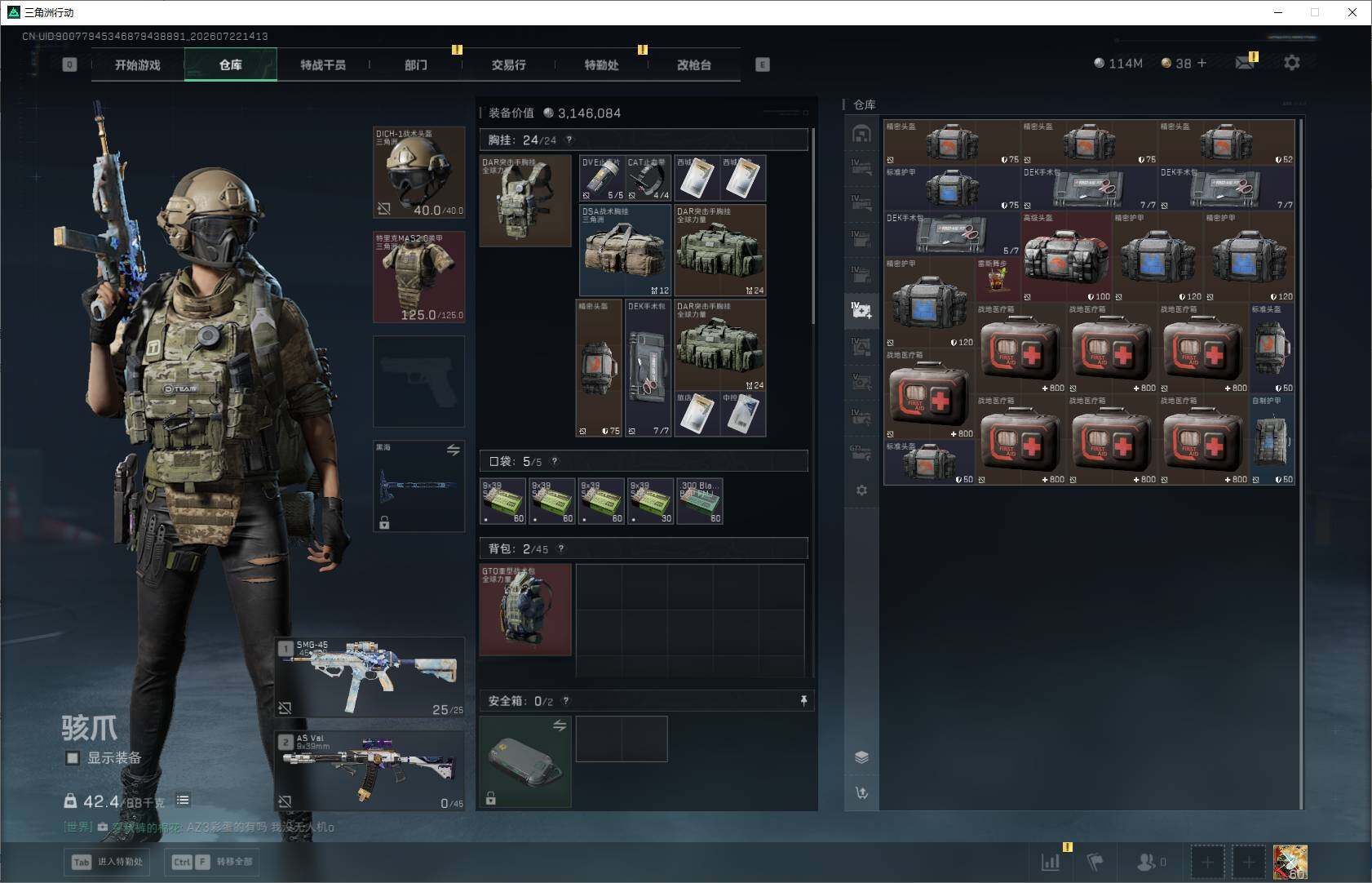
Task: Select the AS Val secondary weapon slot
Action: pyautogui.click(x=370, y=770)
